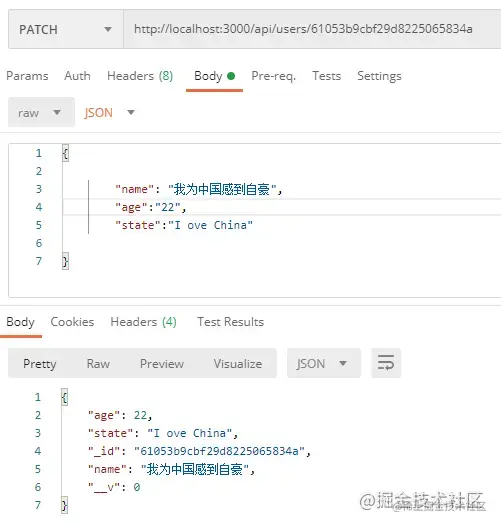
Task: Select the Visualize response view
Action: coord(238,364)
